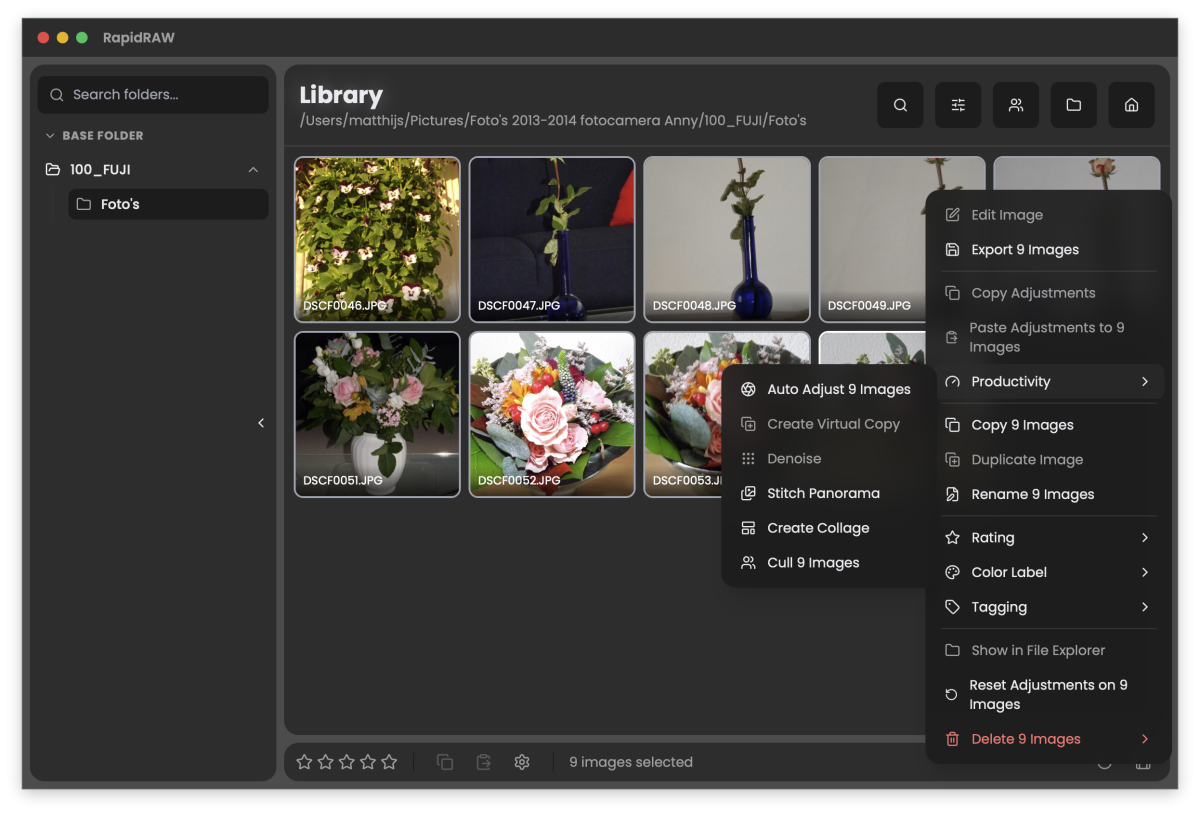1200x815 pixels.
Task: Select thumbnail DSCF0046.JPG
Action: [x=377, y=239]
